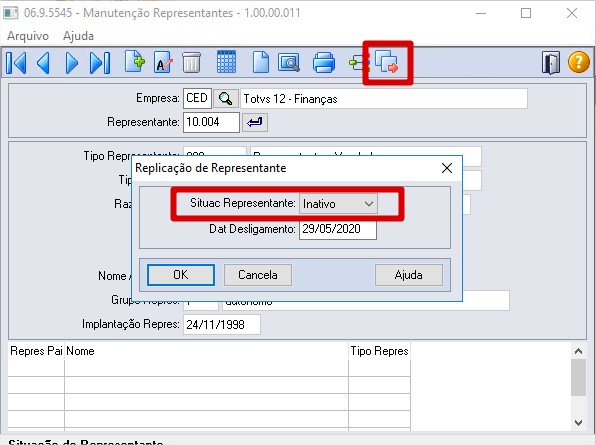Open the blue grid table icon
This screenshot has width=596, height=445.
pyautogui.click(x=226, y=62)
